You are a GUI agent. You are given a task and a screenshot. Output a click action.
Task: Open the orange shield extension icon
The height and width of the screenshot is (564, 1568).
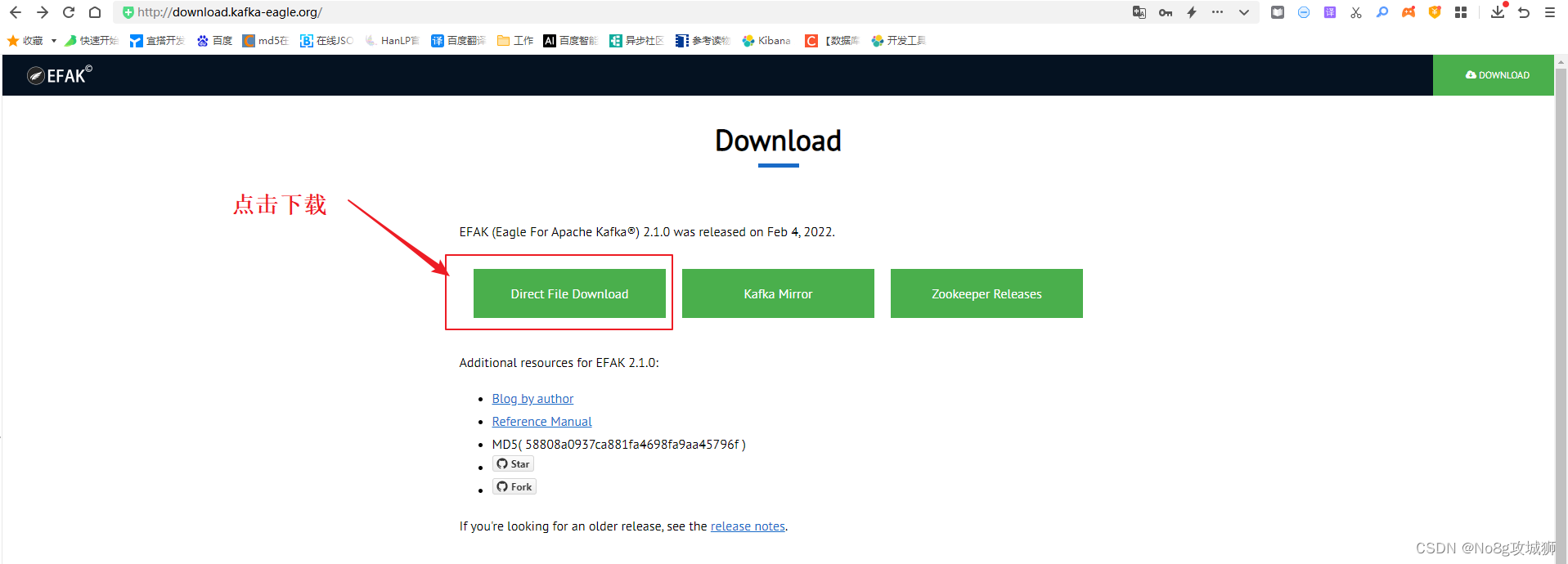[1435, 12]
